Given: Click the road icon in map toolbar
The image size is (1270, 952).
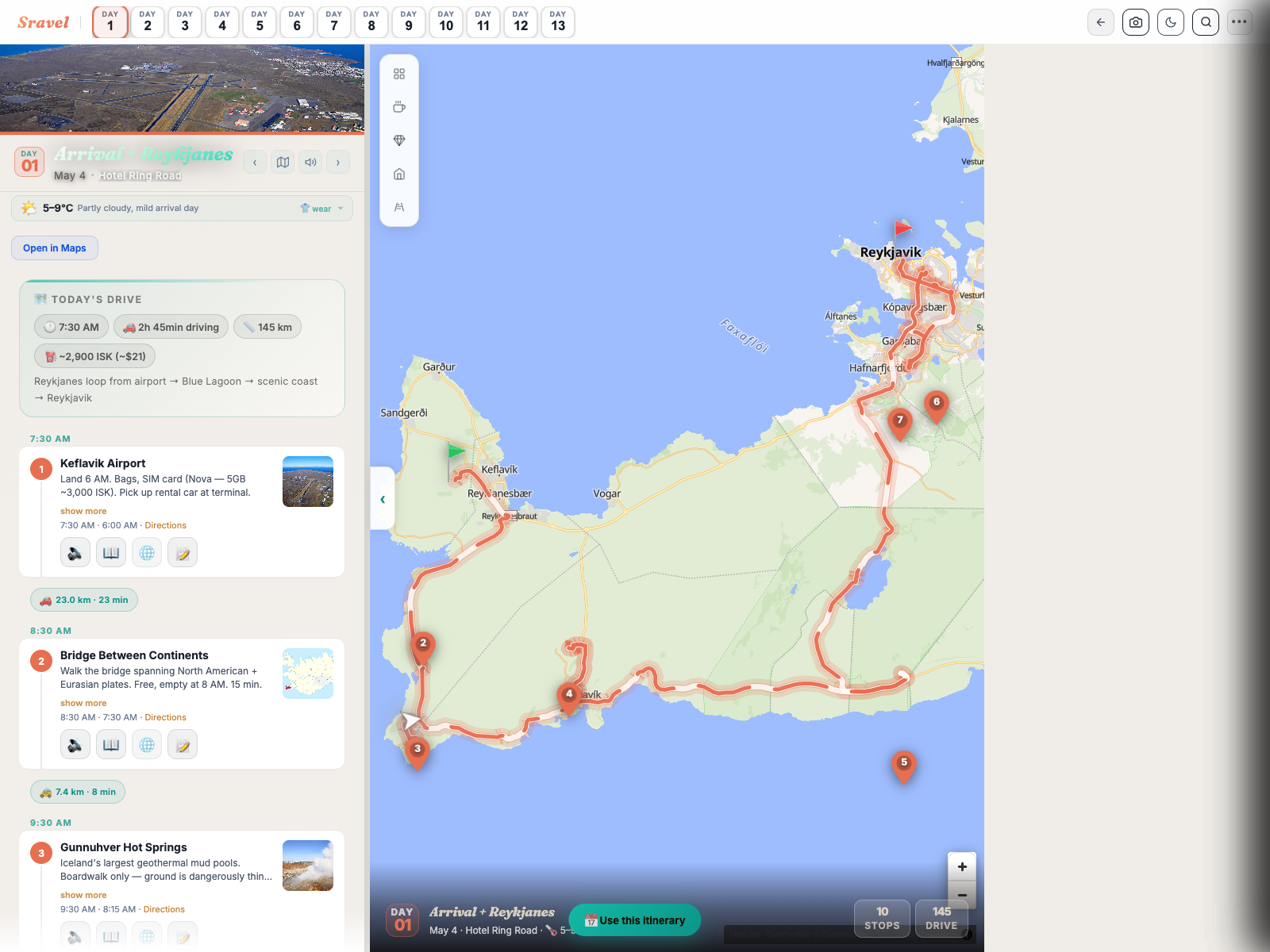Looking at the screenshot, I should click(399, 207).
